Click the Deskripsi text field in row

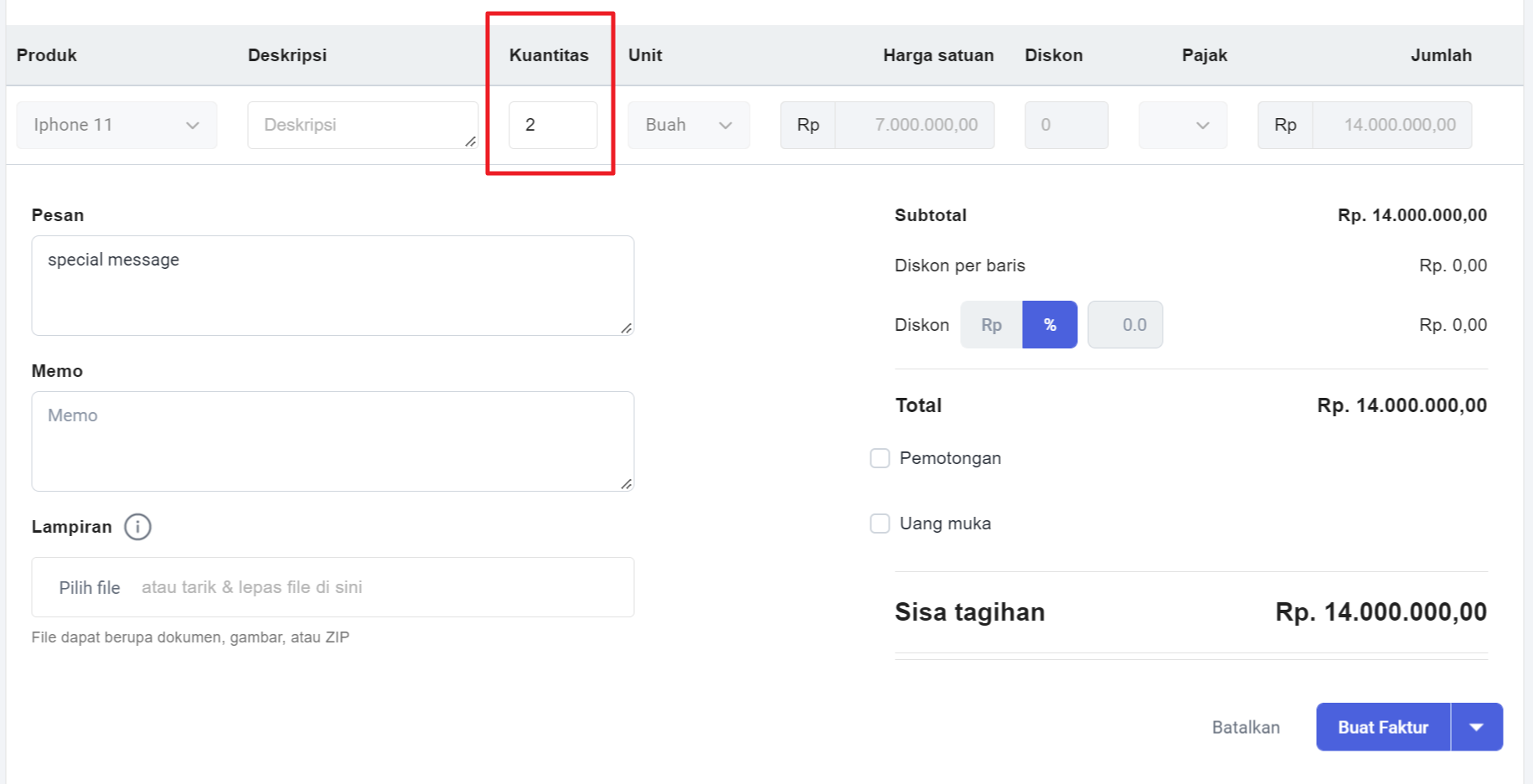[363, 125]
